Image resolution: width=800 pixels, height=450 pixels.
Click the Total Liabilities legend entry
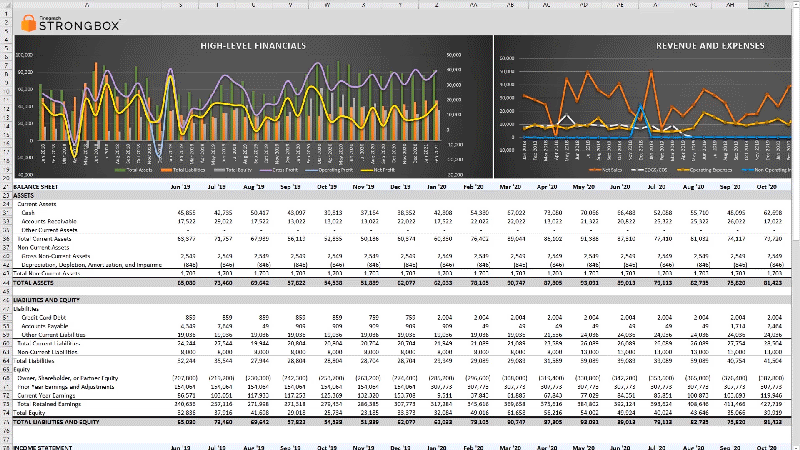coord(183,172)
